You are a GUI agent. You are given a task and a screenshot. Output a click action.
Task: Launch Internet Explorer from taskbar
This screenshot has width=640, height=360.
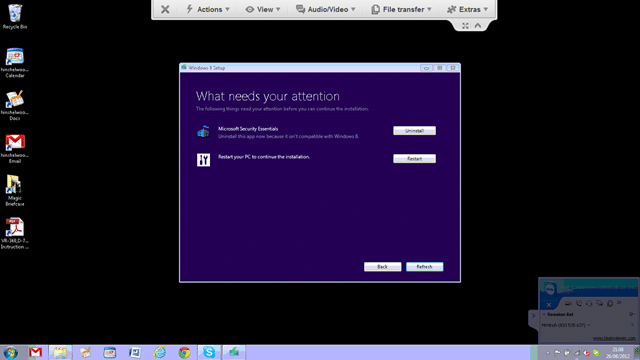click(x=160, y=352)
